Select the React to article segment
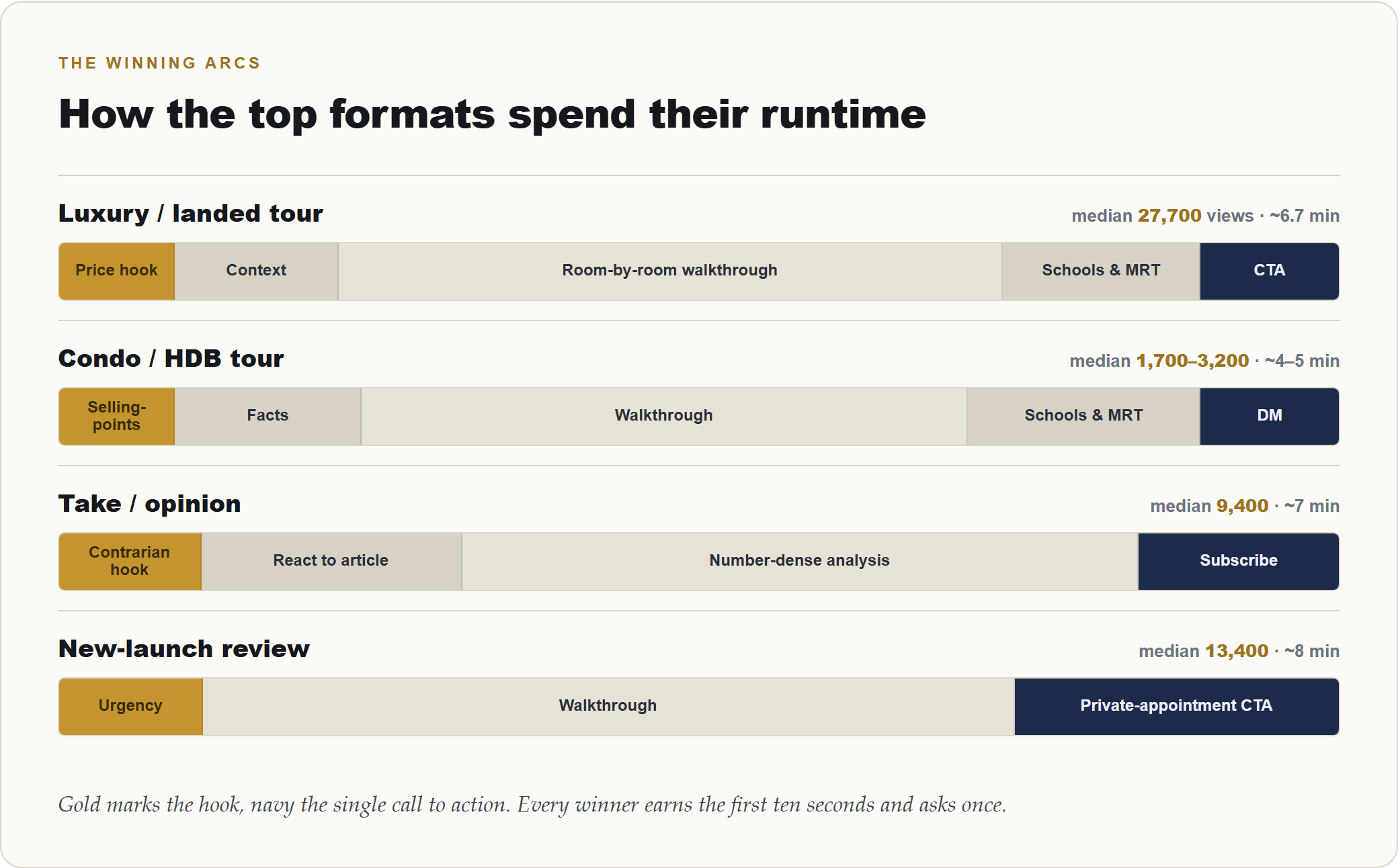The height and width of the screenshot is (868, 1398). coord(331,561)
